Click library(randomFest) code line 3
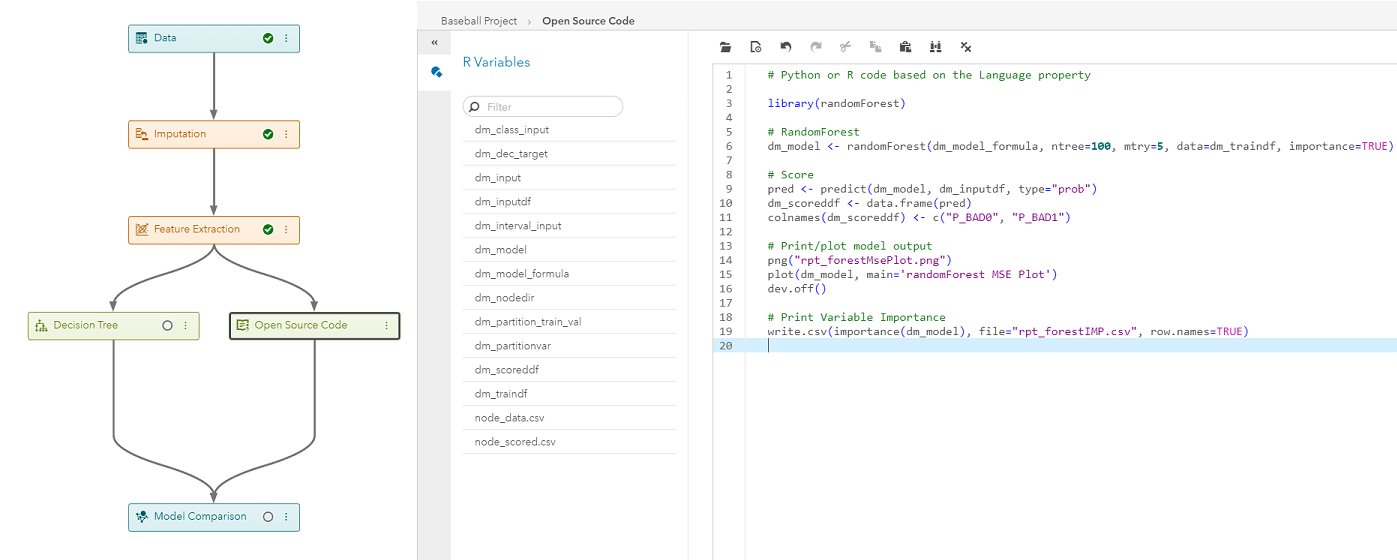Viewport: 1397px width, 560px height. (836, 103)
